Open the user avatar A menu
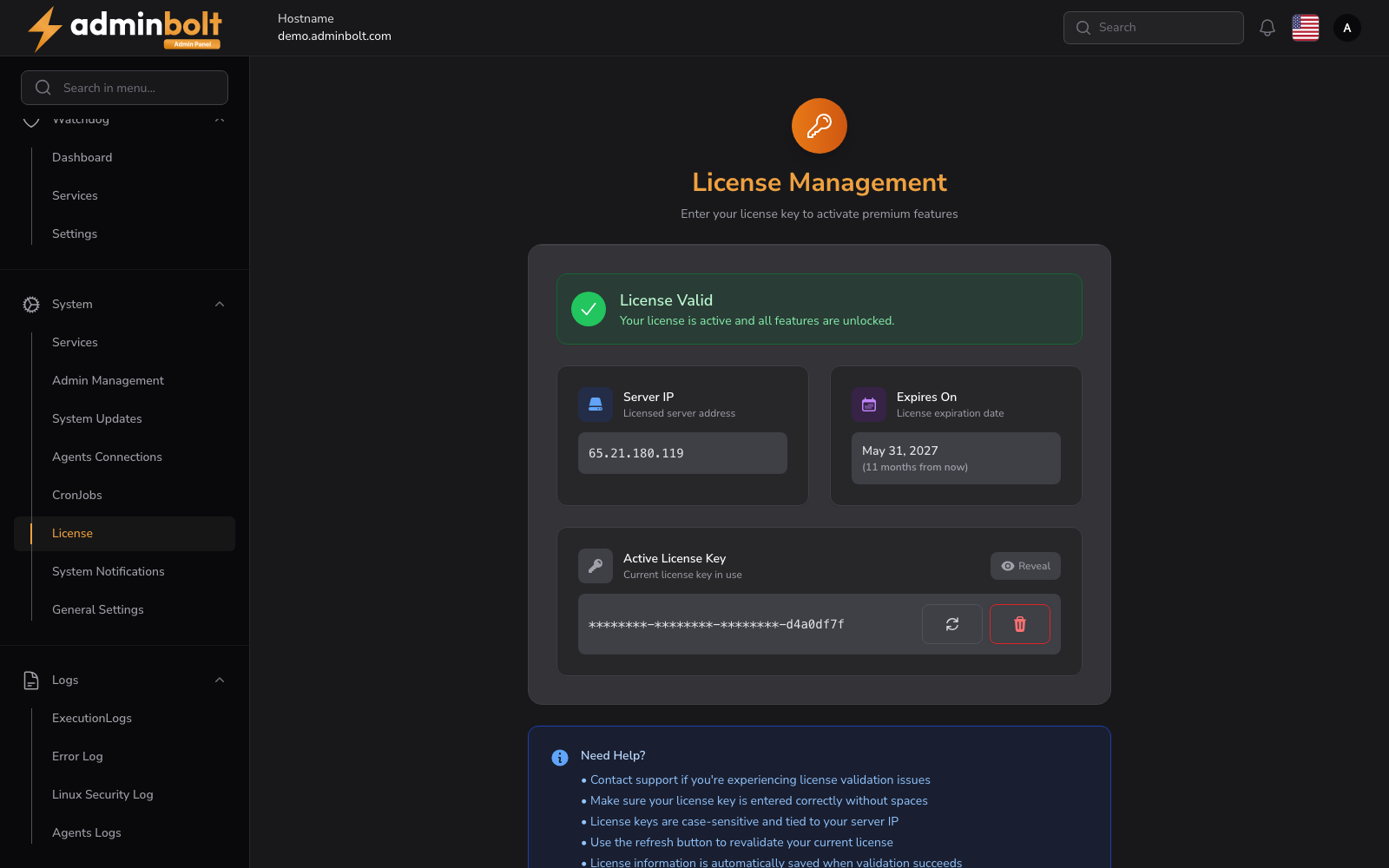 1347,28
